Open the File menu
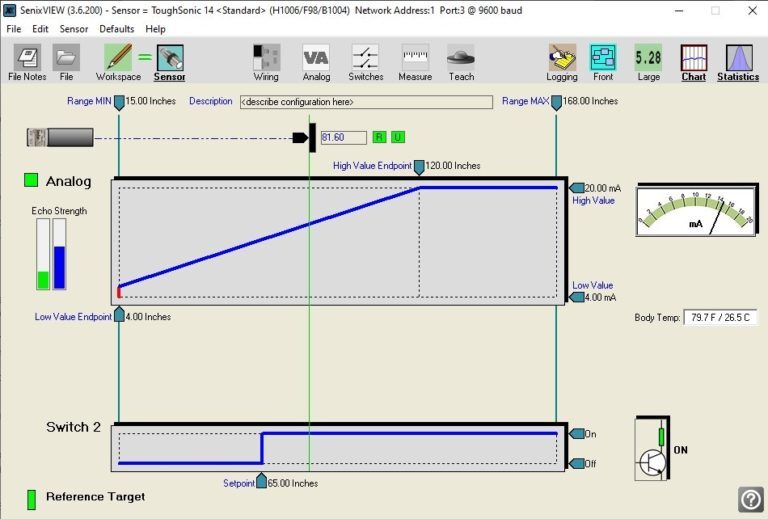 (14, 29)
